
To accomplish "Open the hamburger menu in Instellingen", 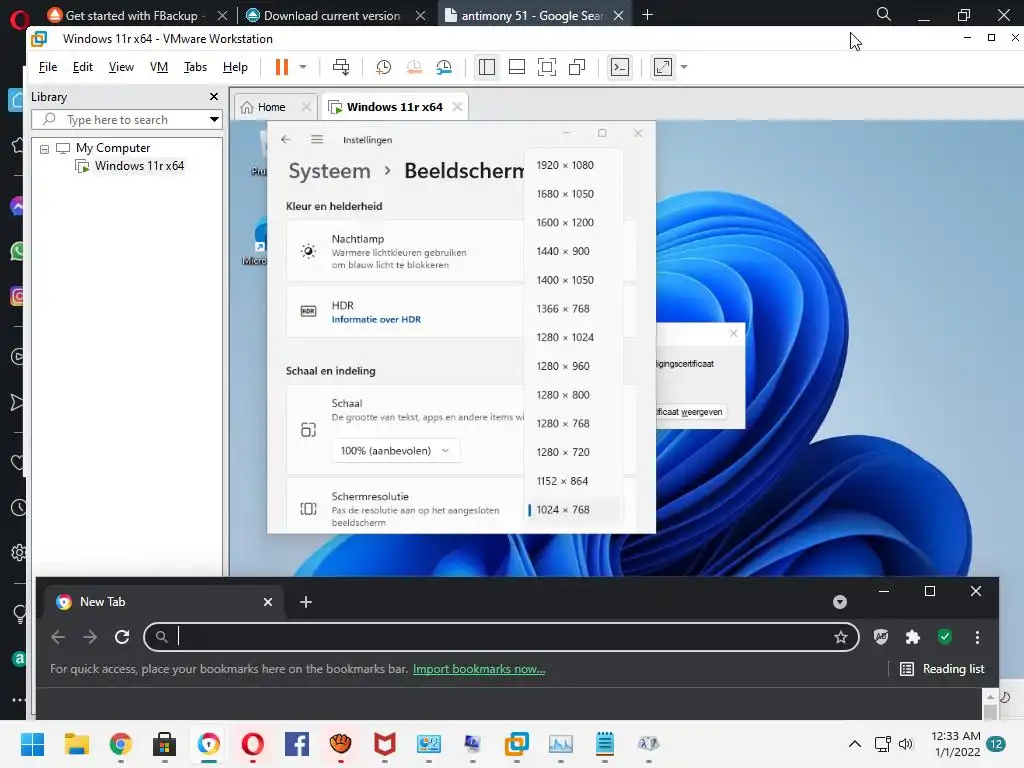I will (x=317, y=139).
